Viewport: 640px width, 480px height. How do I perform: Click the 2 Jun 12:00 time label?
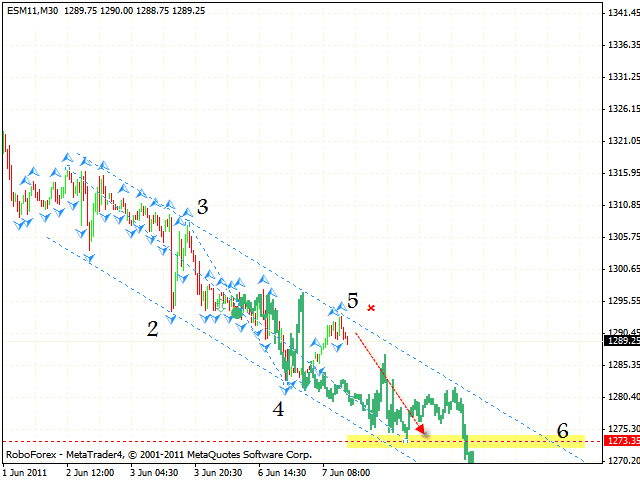click(91, 471)
